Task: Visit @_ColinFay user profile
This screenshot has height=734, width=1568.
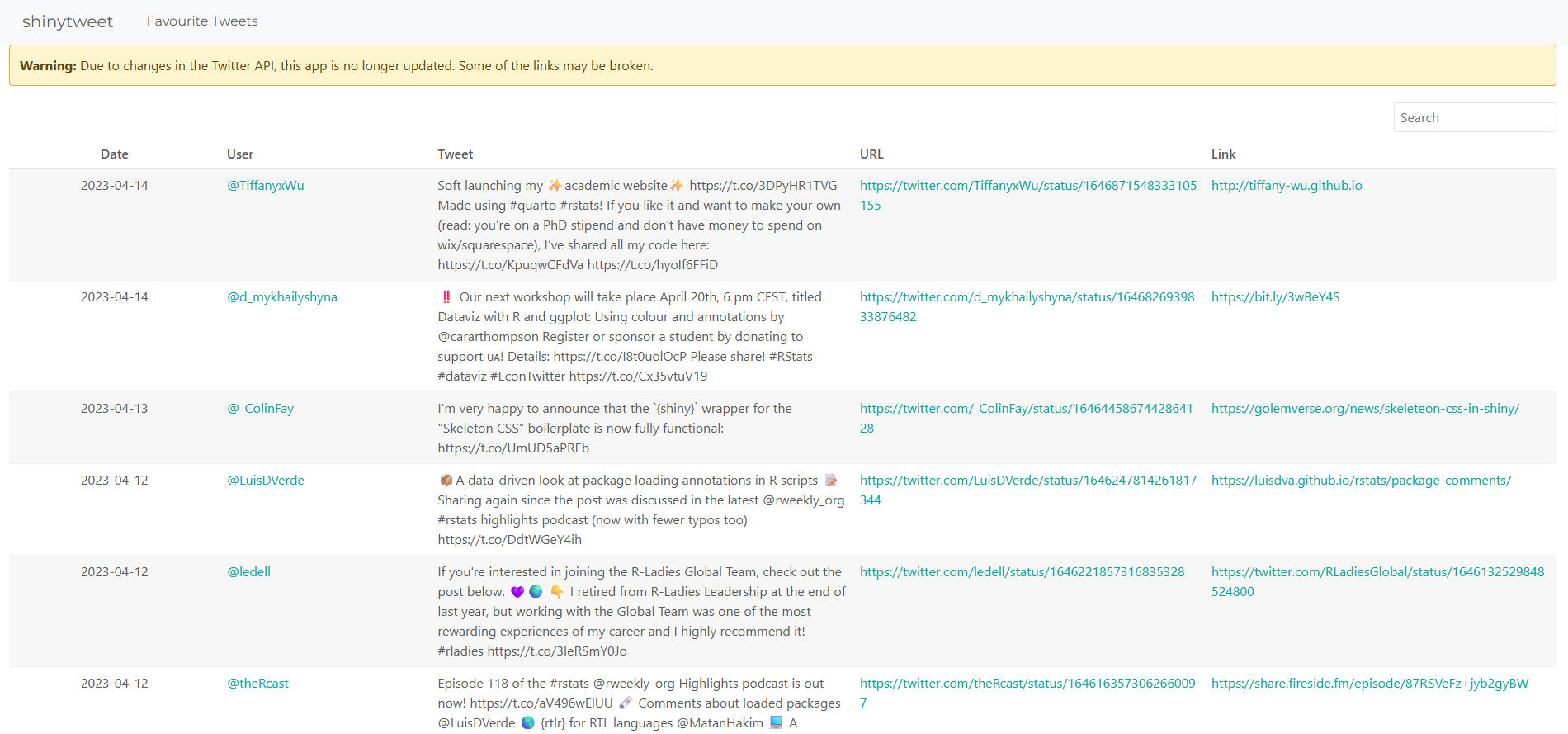Action: click(x=261, y=409)
